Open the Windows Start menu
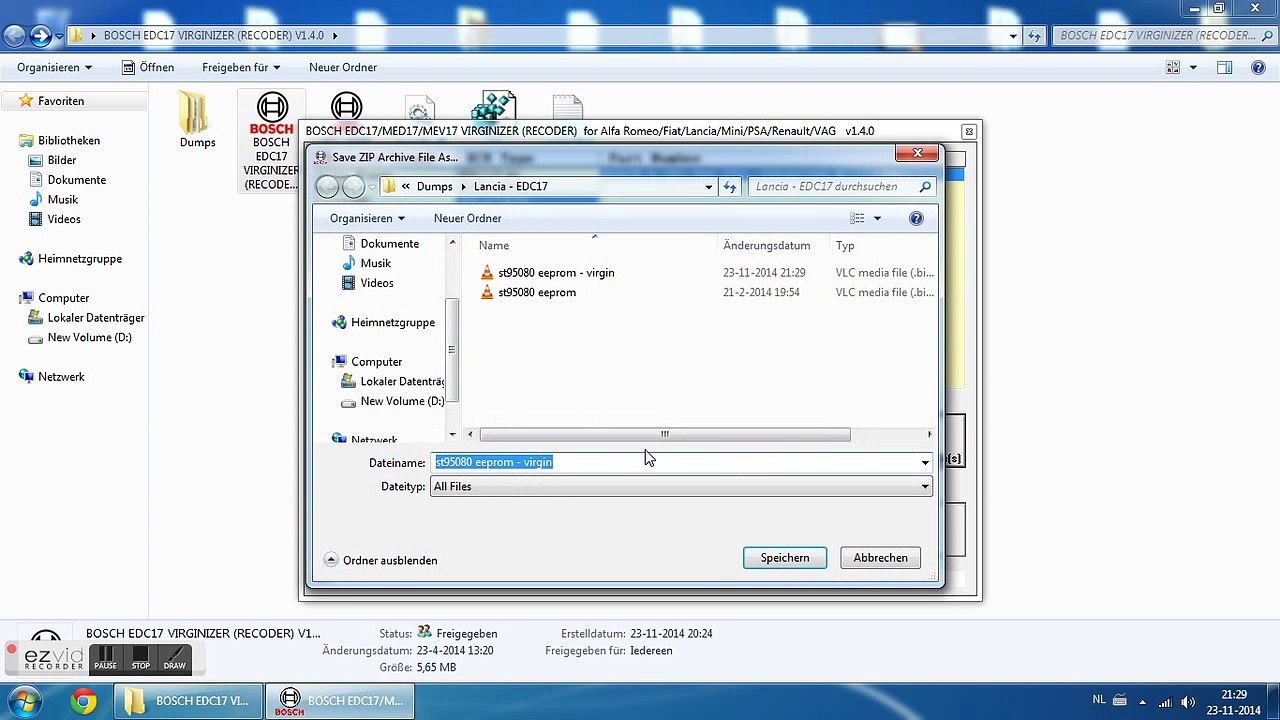The width and height of the screenshot is (1280, 720). pos(24,701)
